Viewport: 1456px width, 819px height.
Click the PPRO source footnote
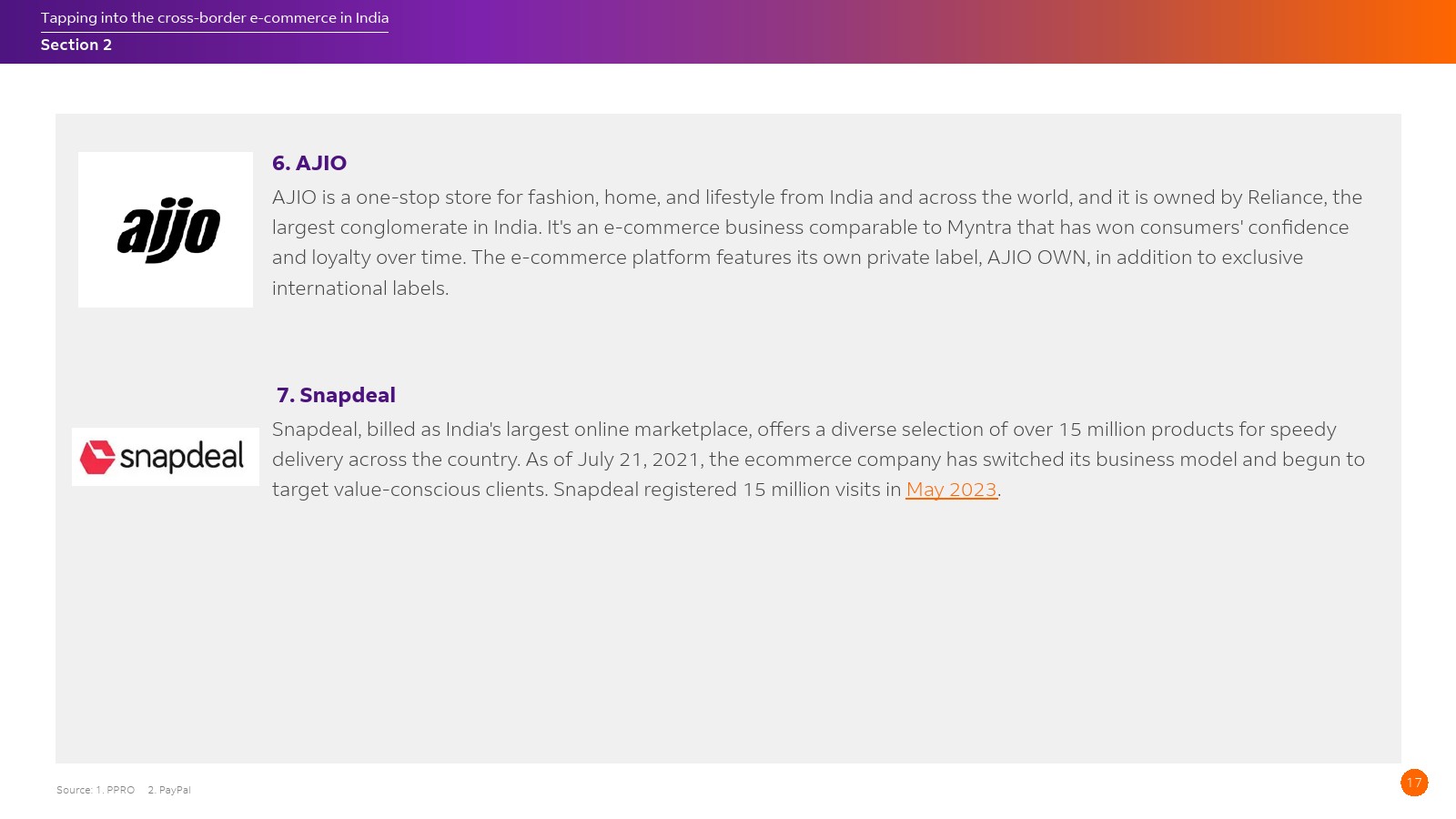point(116,790)
